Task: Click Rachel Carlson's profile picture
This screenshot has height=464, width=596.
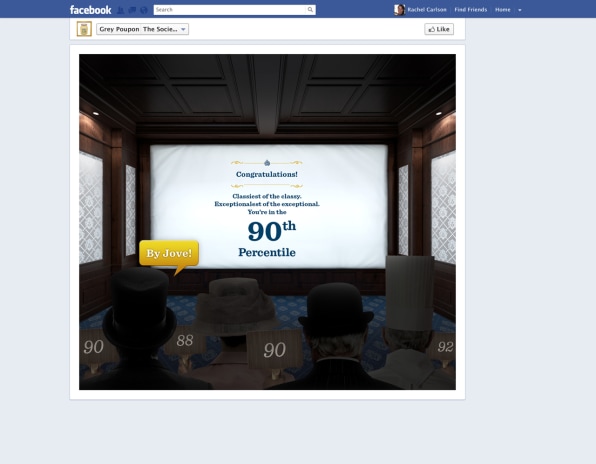Action: pos(399,10)
